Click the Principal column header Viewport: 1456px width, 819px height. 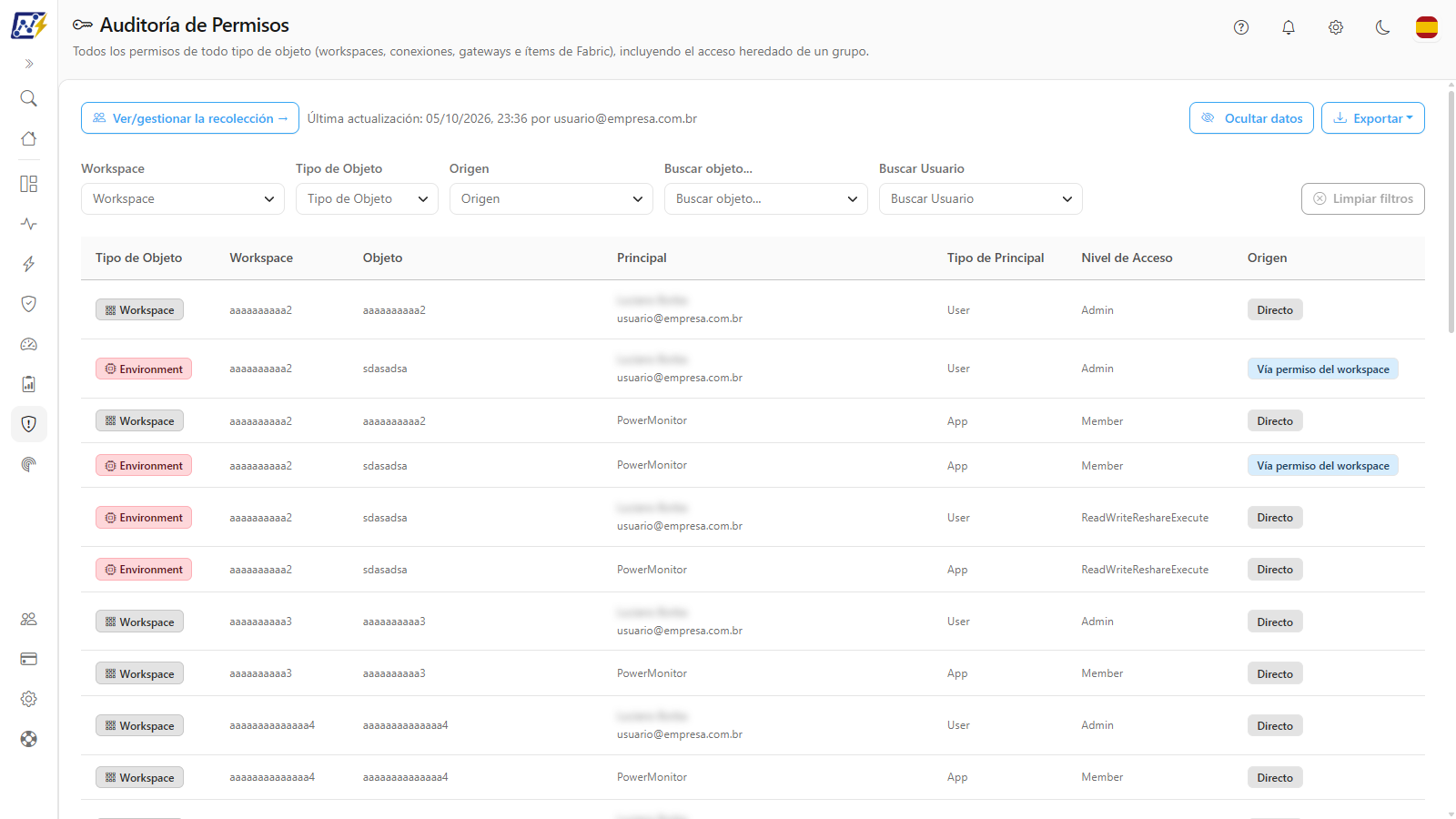point(642,258)
